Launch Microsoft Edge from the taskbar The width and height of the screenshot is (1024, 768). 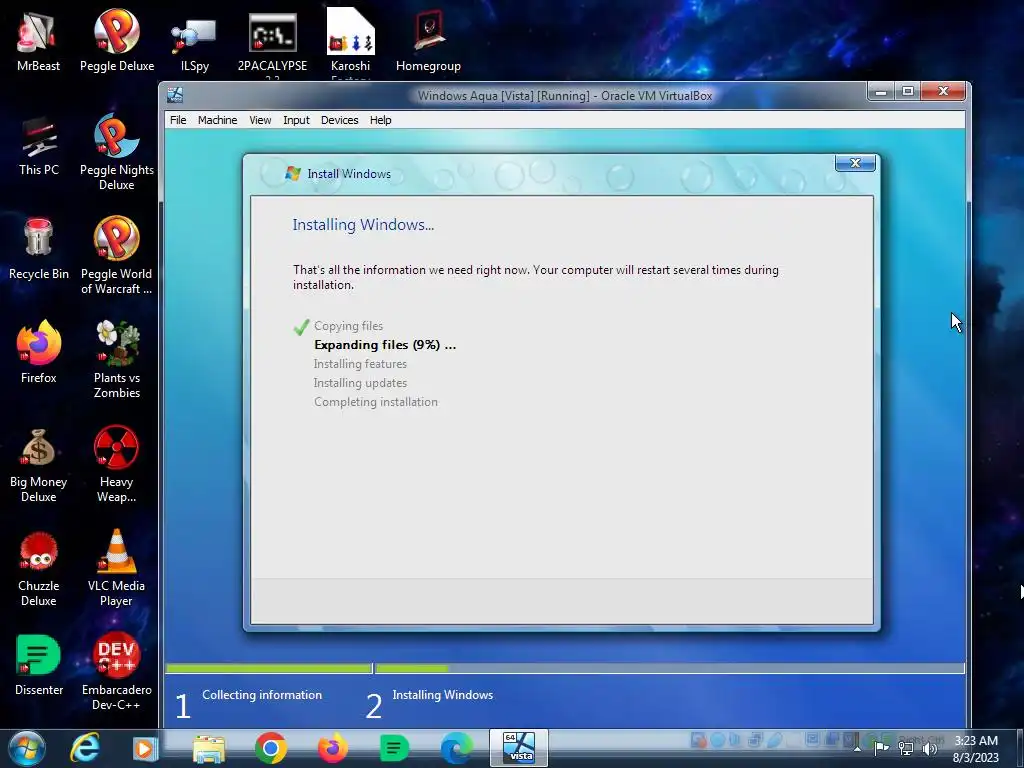[x=456, y=748]
